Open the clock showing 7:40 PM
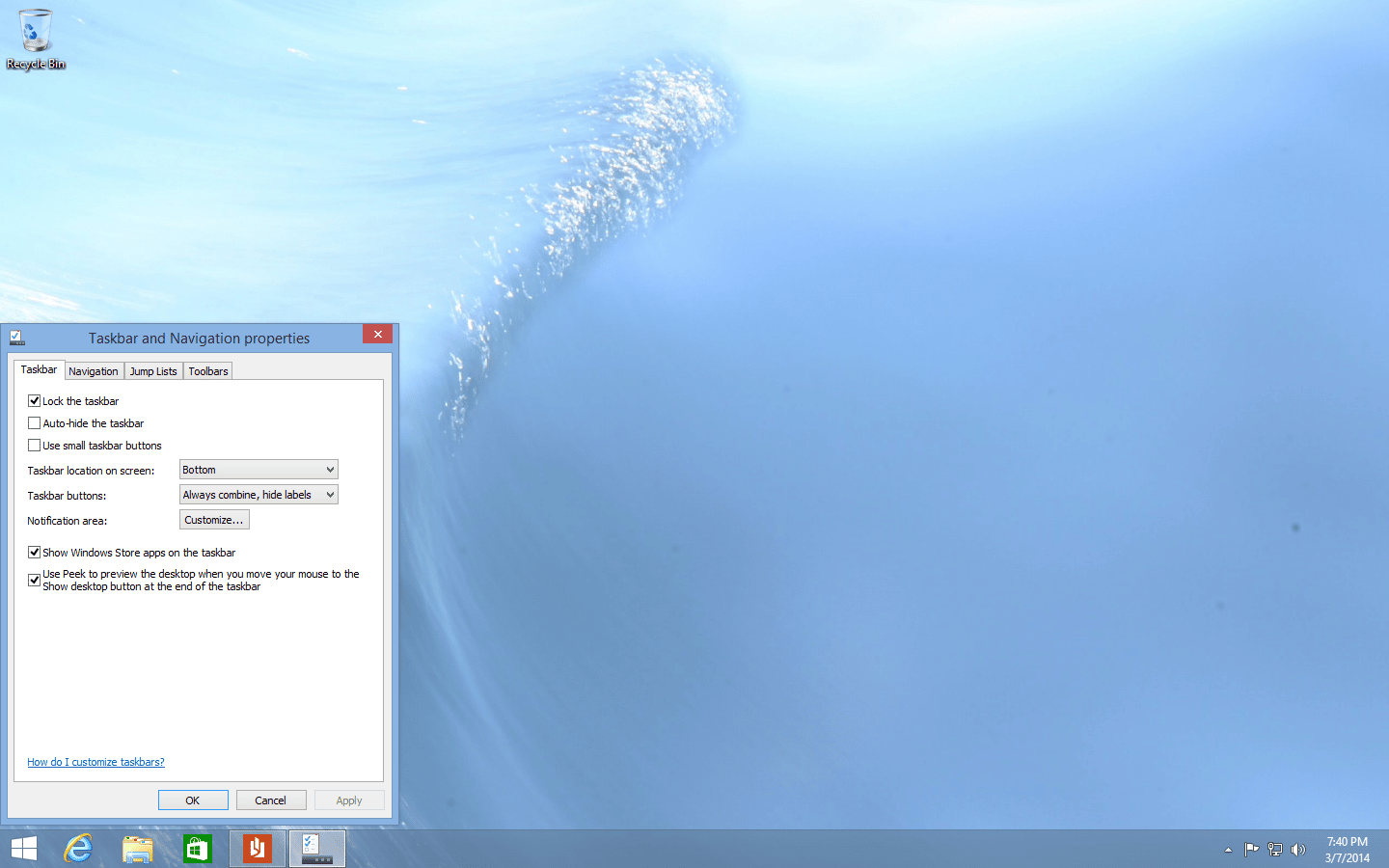The width and height of the screenshot is (1389, 868). point(1347,850)
